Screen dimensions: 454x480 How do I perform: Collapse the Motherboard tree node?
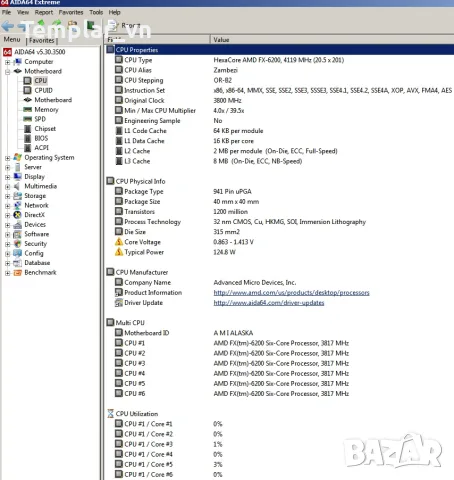click(7, 72)
